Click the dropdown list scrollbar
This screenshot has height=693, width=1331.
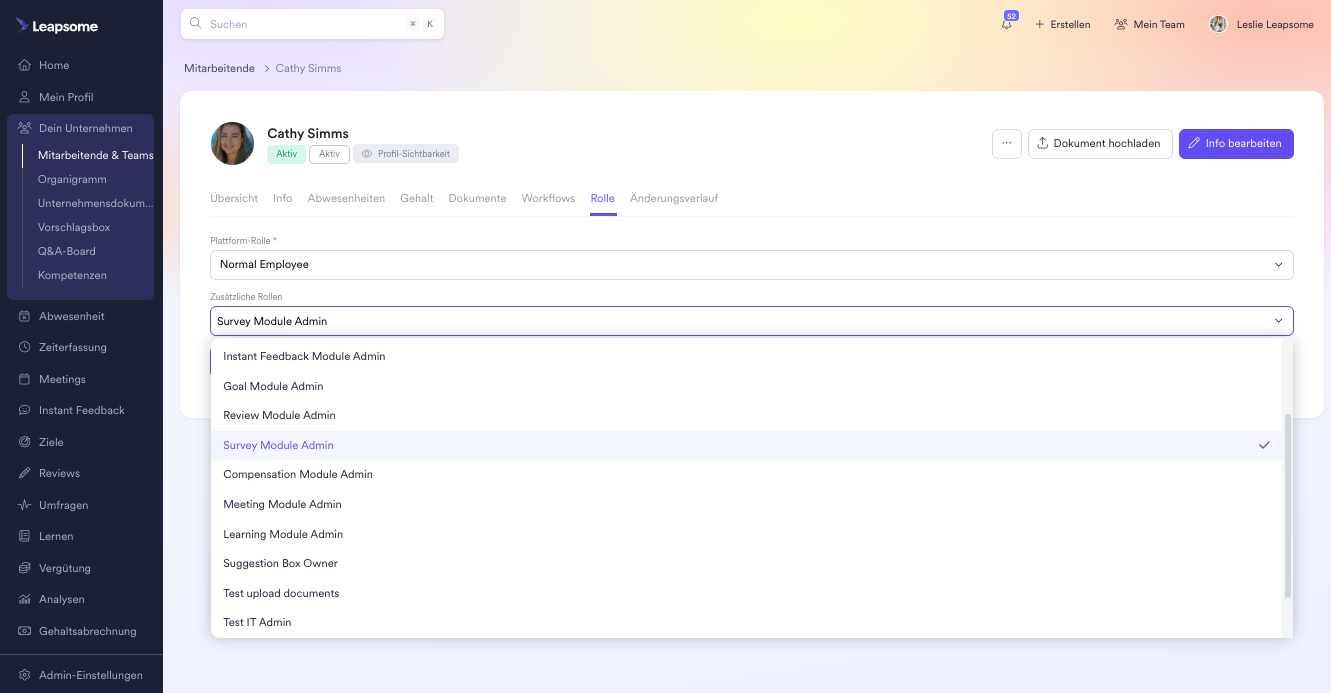coord(1288,505)
